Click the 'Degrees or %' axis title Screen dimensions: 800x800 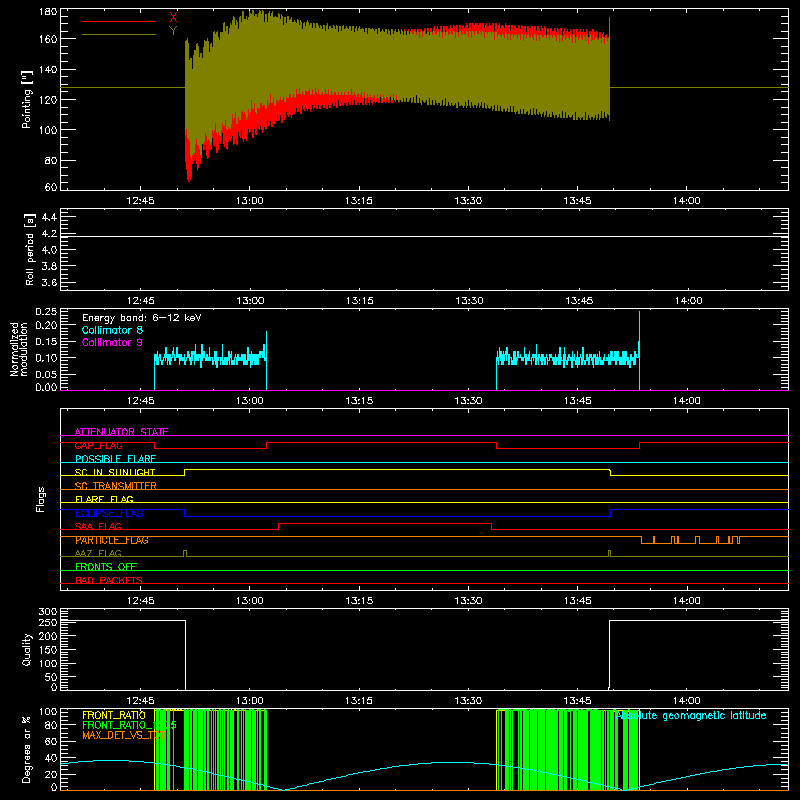click(x=27, y=749)
